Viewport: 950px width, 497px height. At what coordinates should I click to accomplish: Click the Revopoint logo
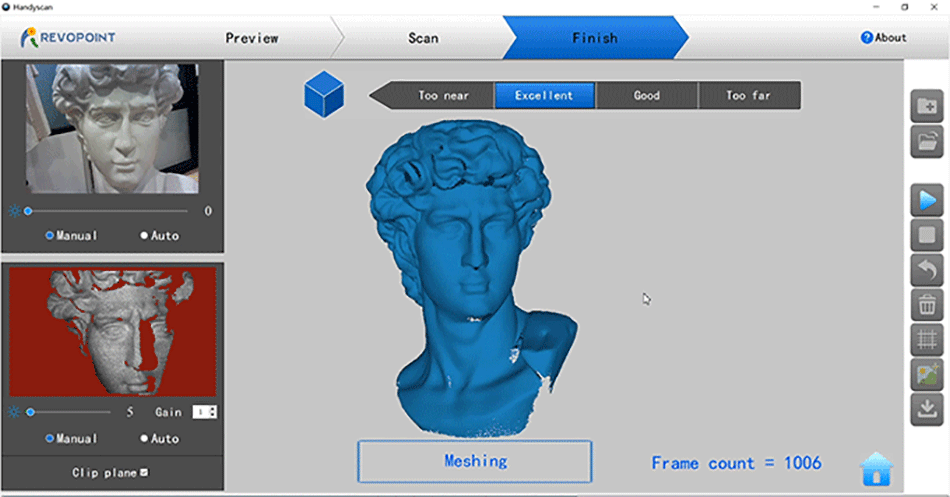pos(68,38)
